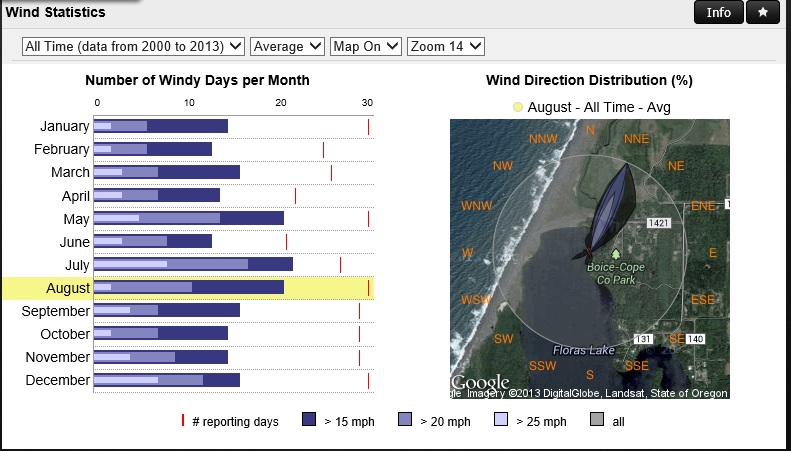Toggle the > 15 mph legend box
The image size is (791, 451).
309,421
